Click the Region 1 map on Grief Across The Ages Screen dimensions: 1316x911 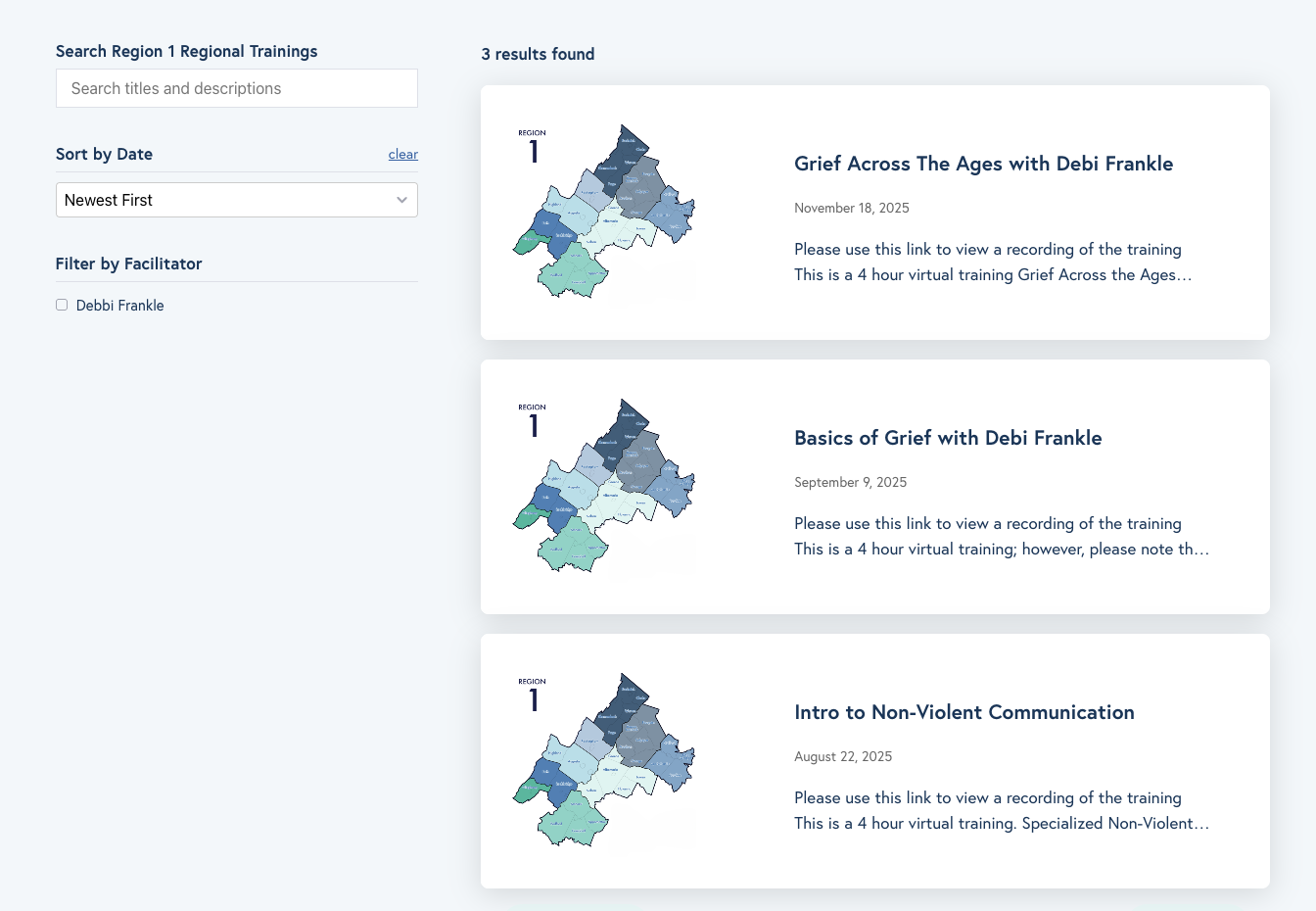(602, 212)
